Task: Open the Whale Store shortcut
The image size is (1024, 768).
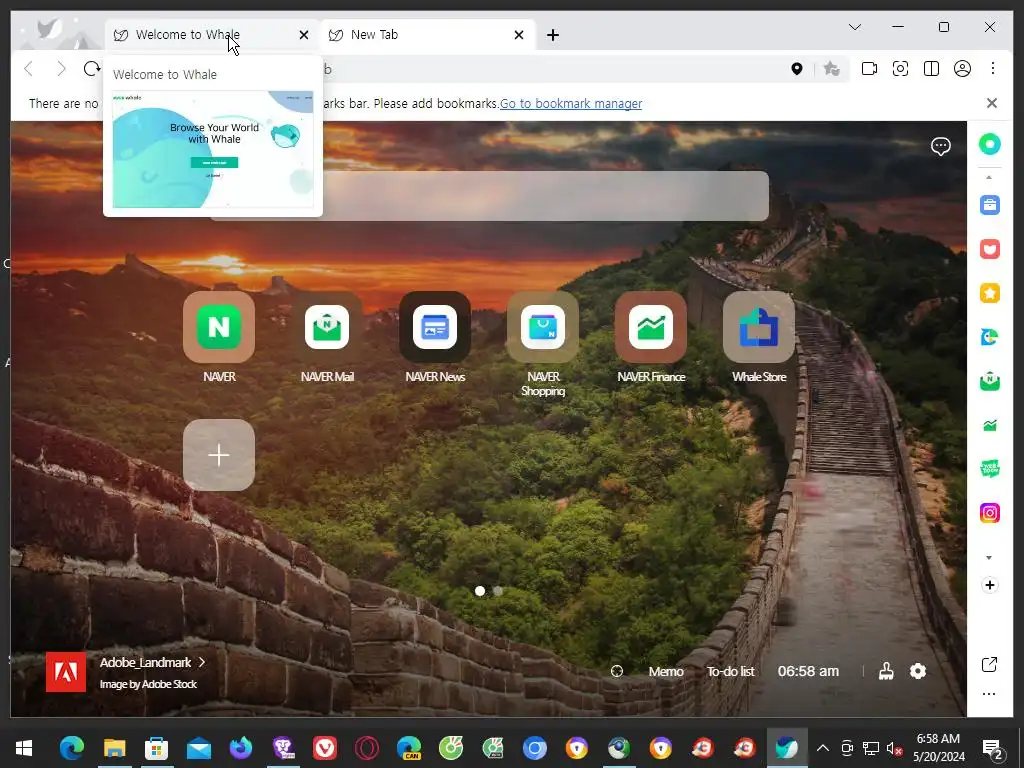Action: pyautogui.click(x=759, y=327)
